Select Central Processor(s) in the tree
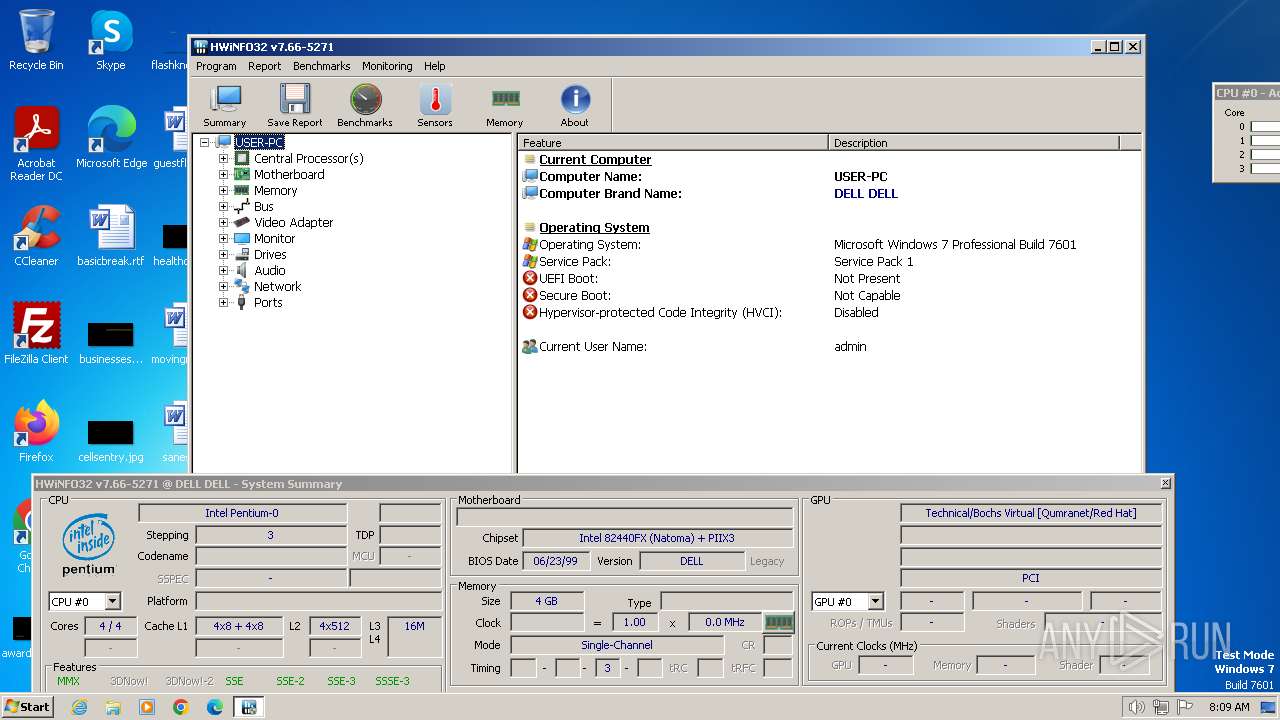The image size is (1280, 720). [308, 158]
